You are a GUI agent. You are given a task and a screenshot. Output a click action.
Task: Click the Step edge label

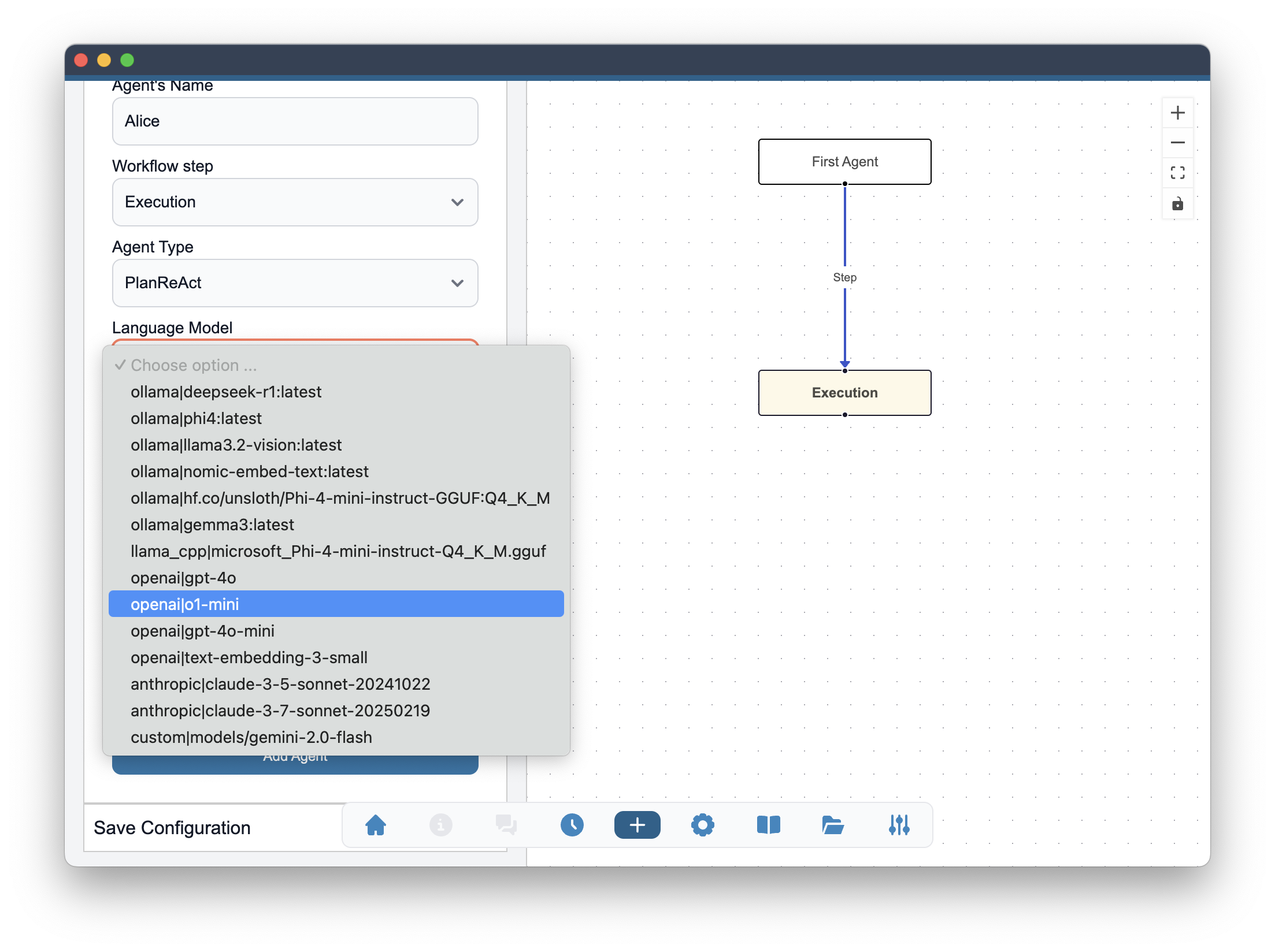pos(845,278)
